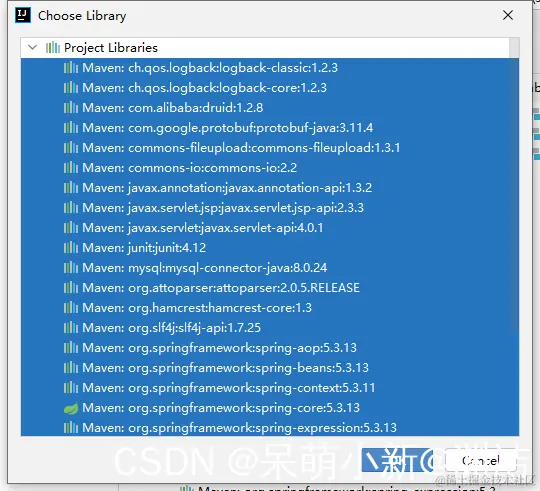This screenshot has height=491, width=540.
Task: Click the javax.servlet.jsp-api:2.3.3 library icon
Action: 71,208
